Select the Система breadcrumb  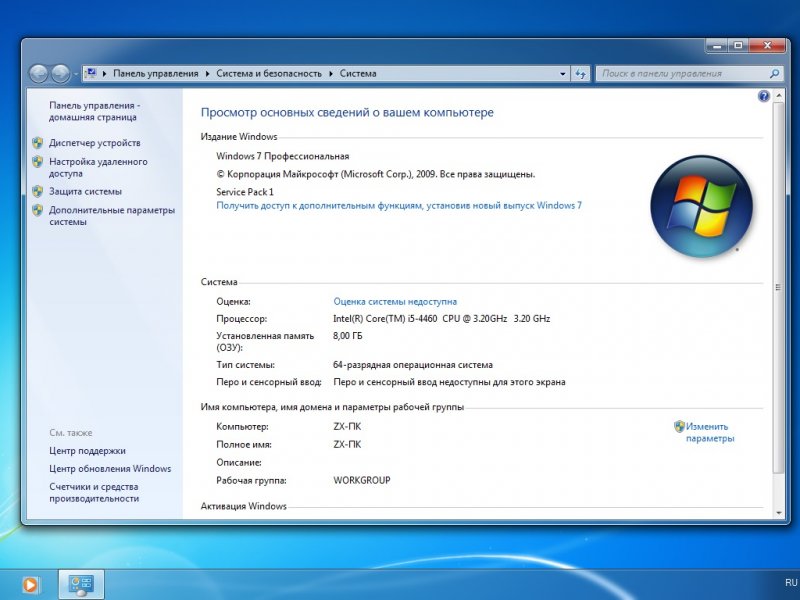point(358,73)
